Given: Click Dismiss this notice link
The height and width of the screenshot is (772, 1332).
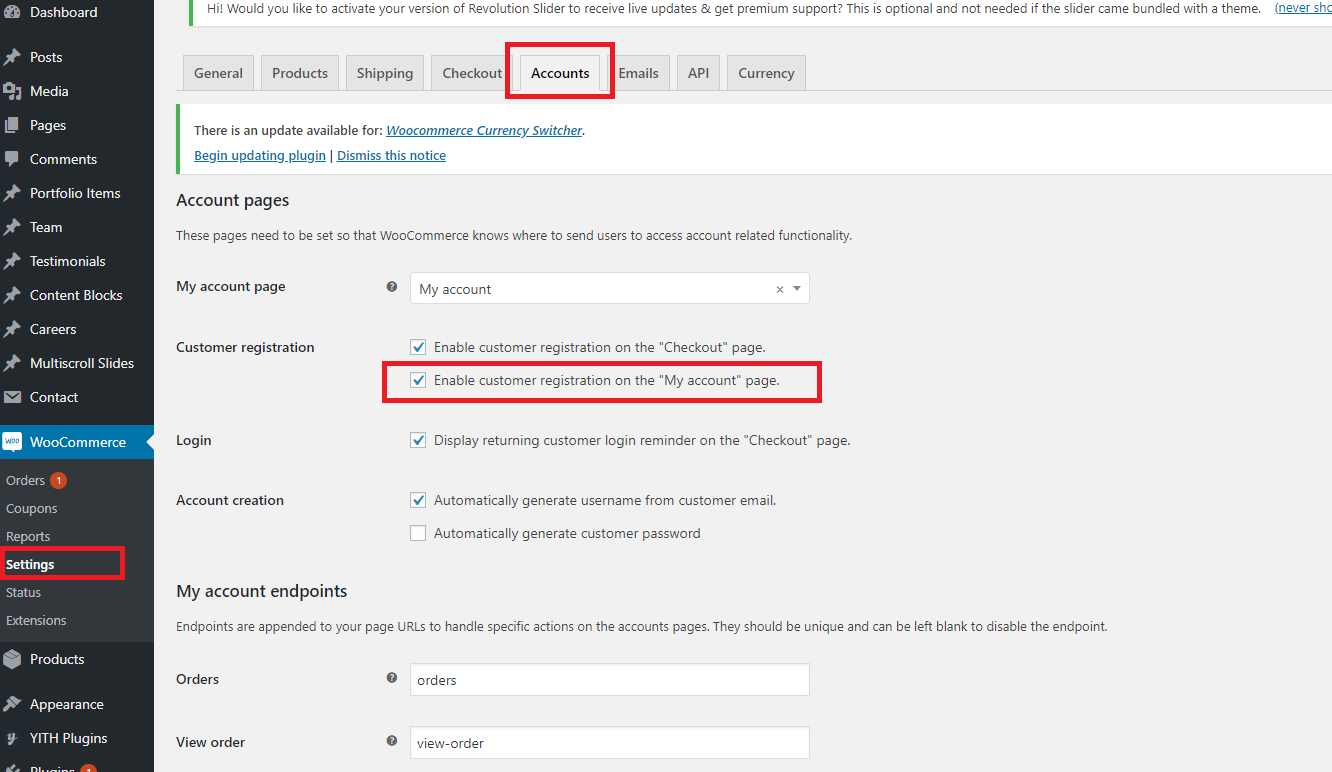Looking at the screenshot, I should [391, 156].
